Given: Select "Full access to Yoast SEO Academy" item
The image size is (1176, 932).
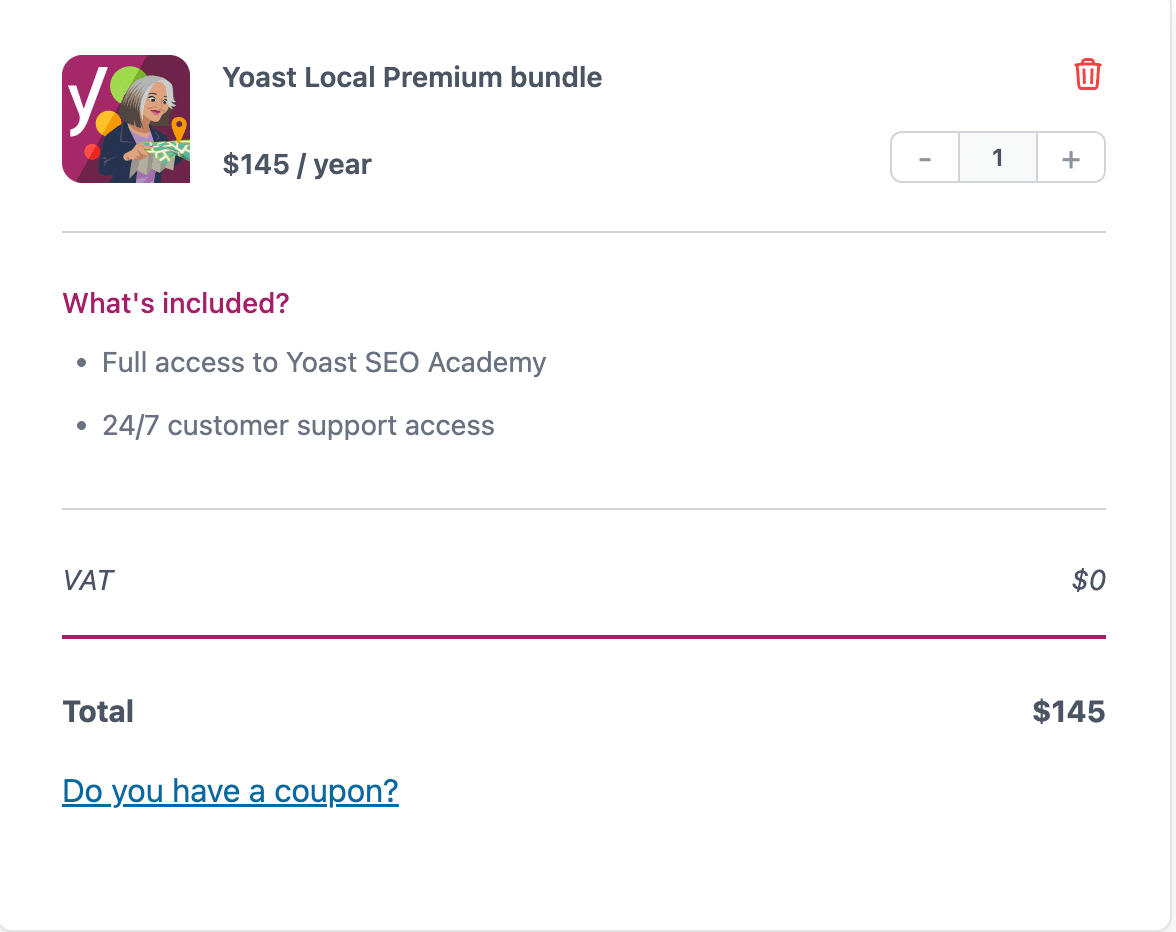Looking at the screenshot, I should pyautogui.click(x=324, y=362).
